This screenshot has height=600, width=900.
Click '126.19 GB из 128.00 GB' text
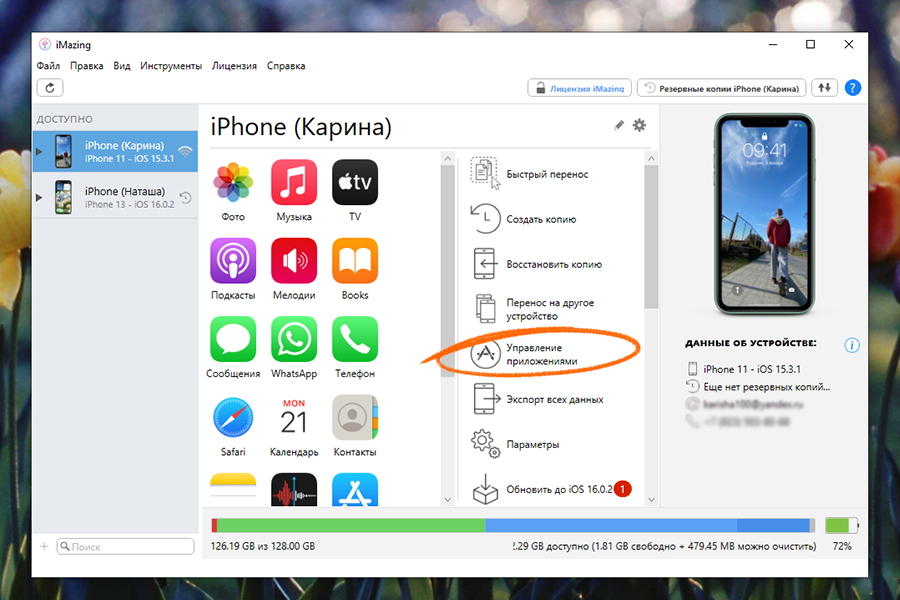click(x=263, y=546)
